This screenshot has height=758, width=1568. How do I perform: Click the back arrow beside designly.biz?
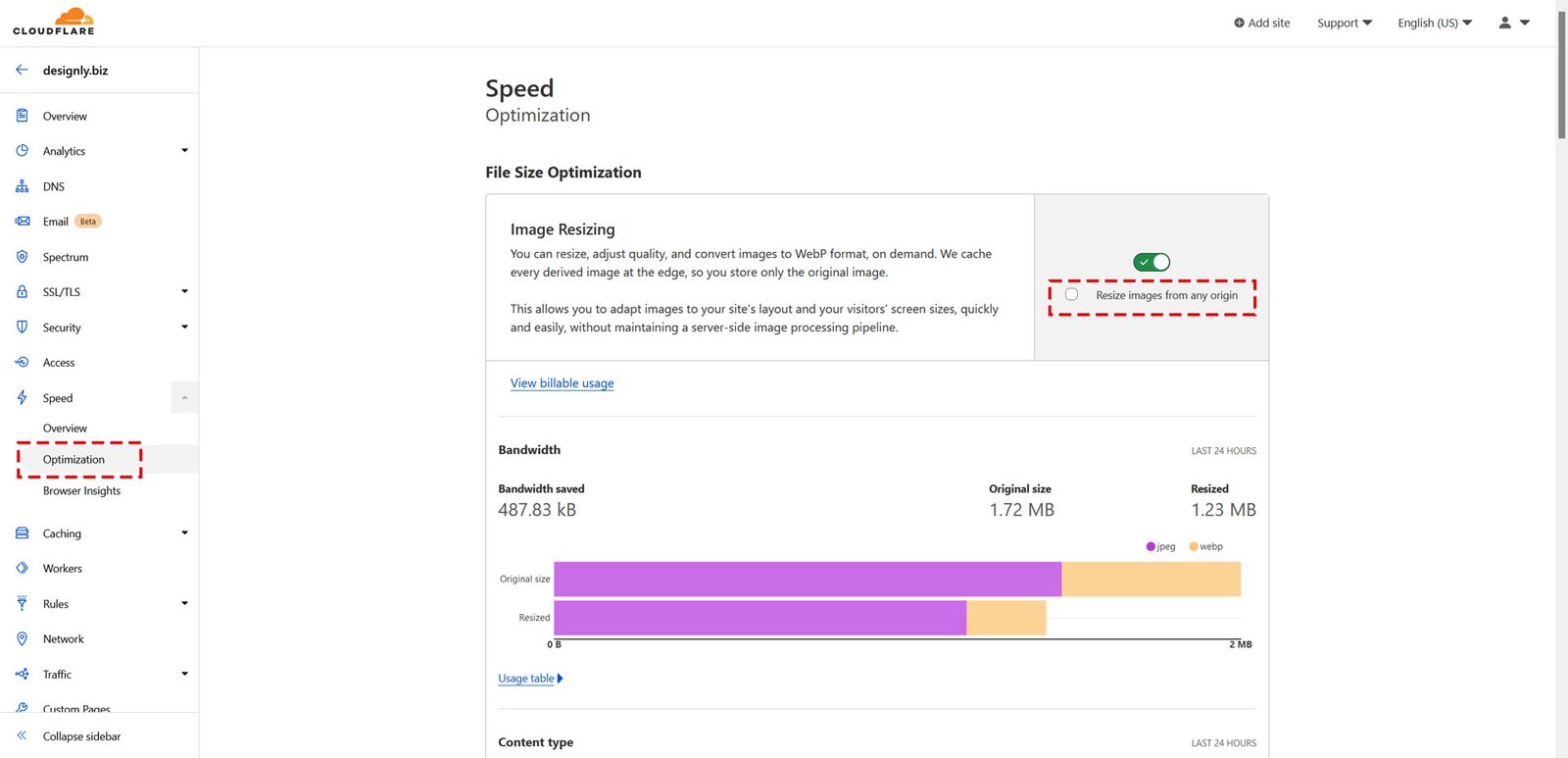[22, 70]
